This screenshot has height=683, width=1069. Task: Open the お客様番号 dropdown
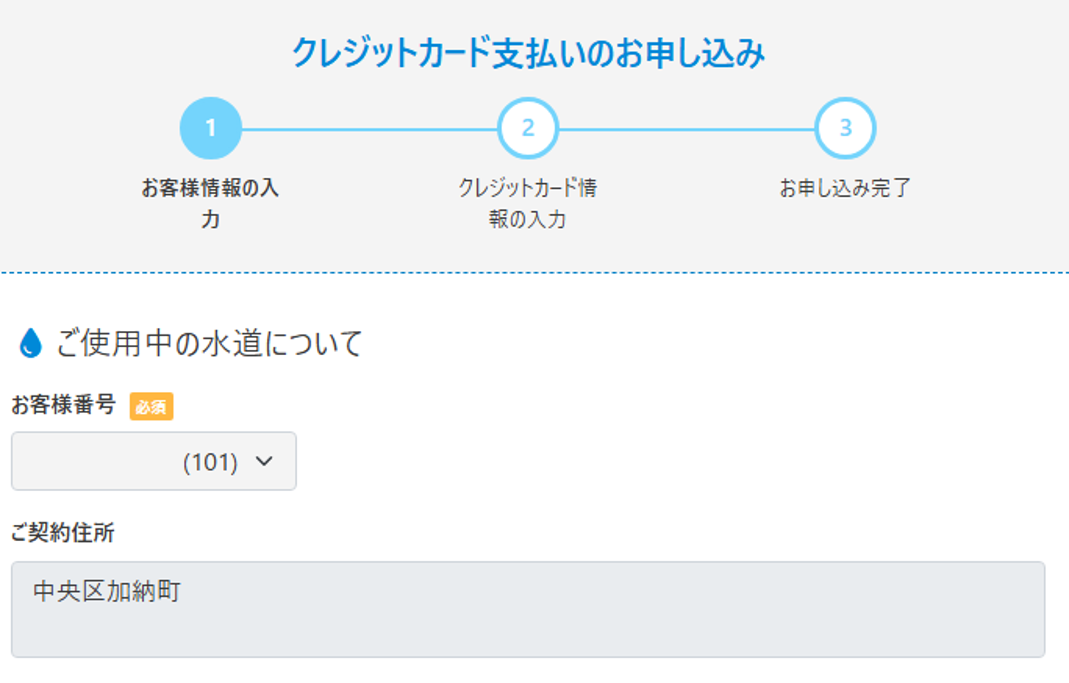[x=154, y=462]
